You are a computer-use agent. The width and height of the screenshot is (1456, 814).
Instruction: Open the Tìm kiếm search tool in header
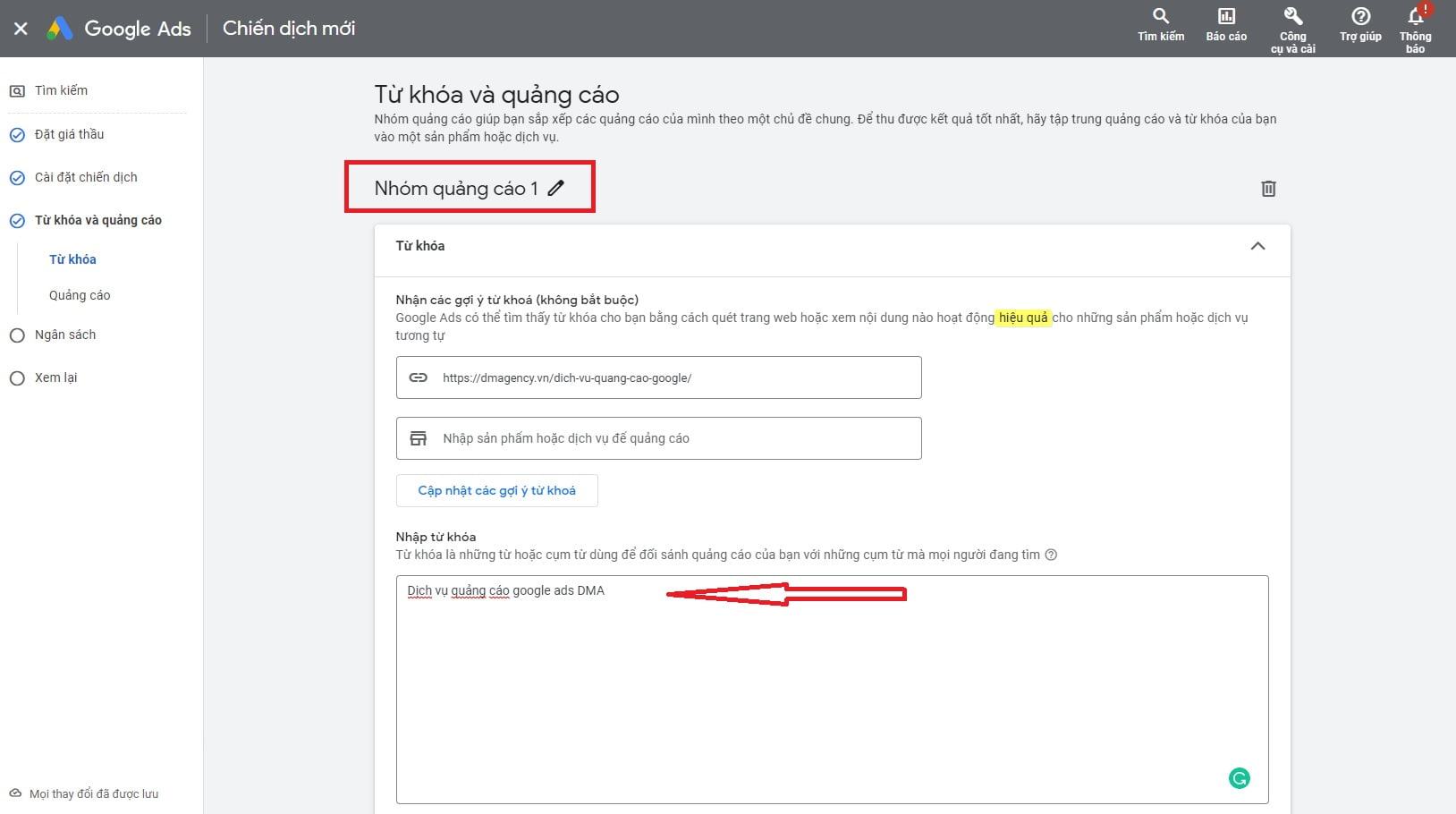pos(1161,25)
